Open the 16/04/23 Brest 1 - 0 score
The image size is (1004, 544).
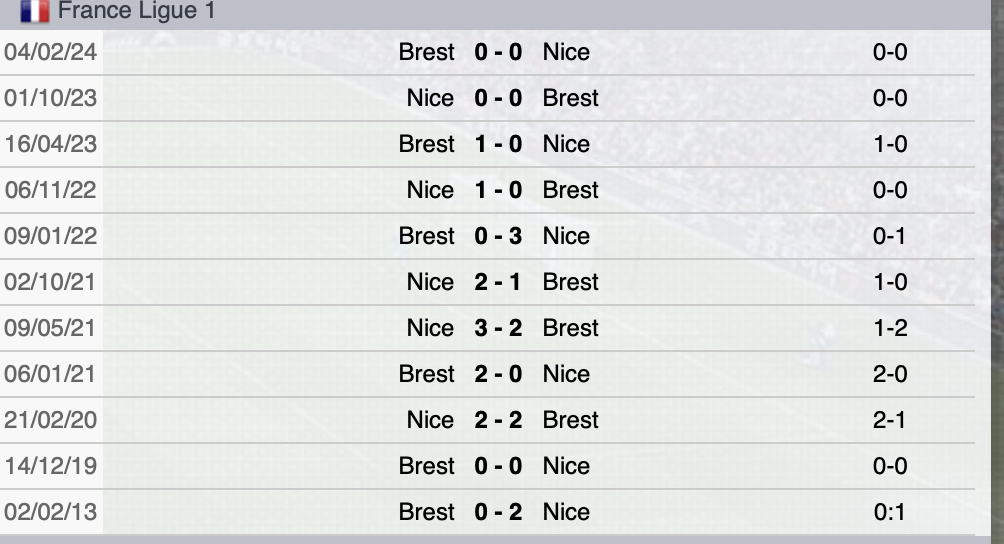(498, 144)
